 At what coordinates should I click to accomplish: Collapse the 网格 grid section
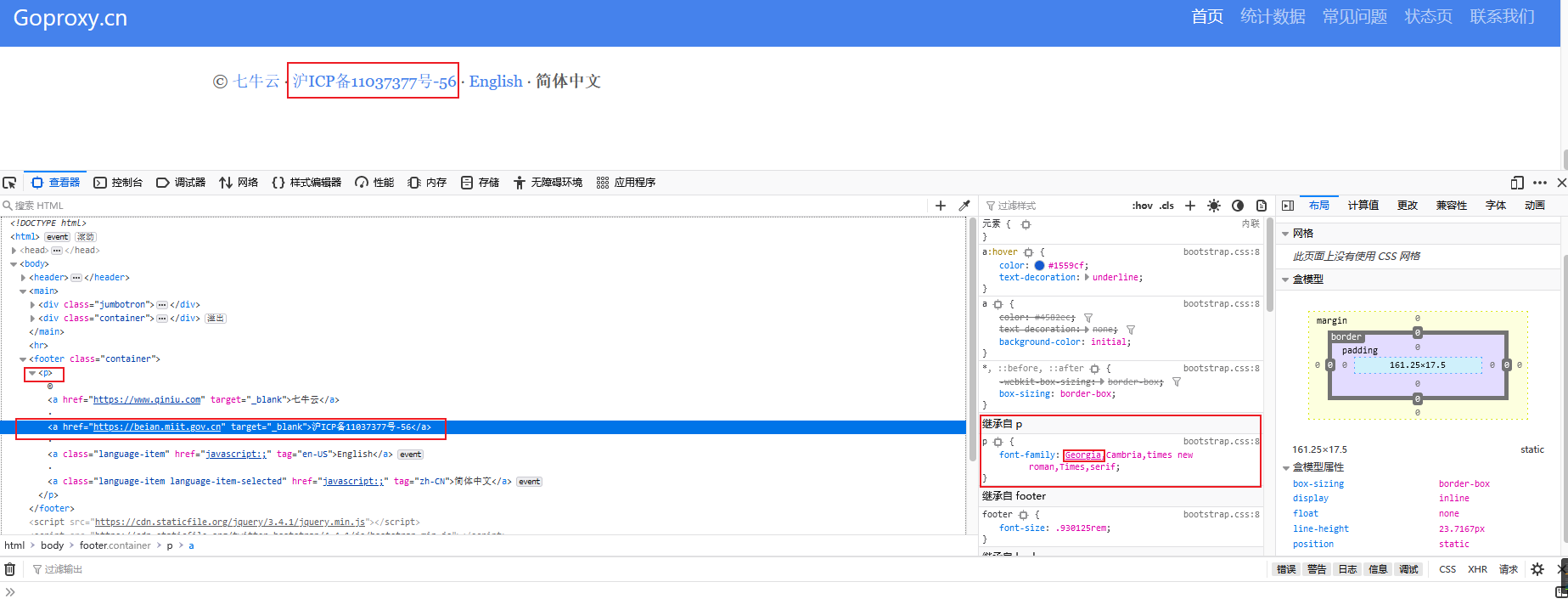[1285, 234]
